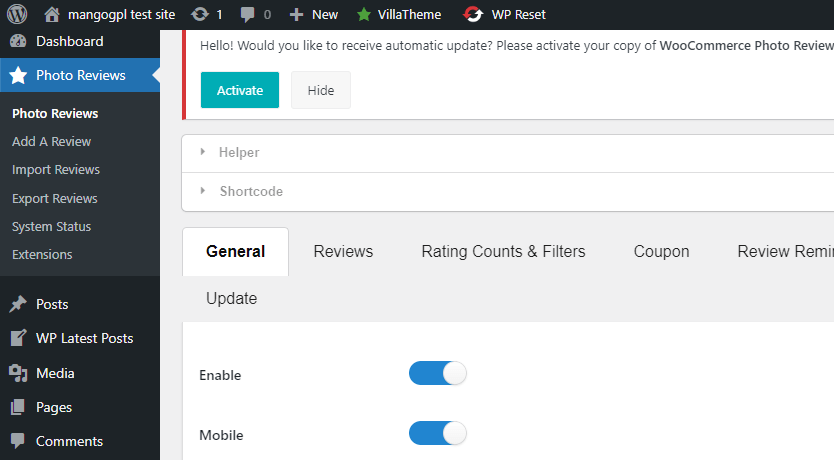Switch to the General tab
The image size is (834, 460).
[236, 252]
